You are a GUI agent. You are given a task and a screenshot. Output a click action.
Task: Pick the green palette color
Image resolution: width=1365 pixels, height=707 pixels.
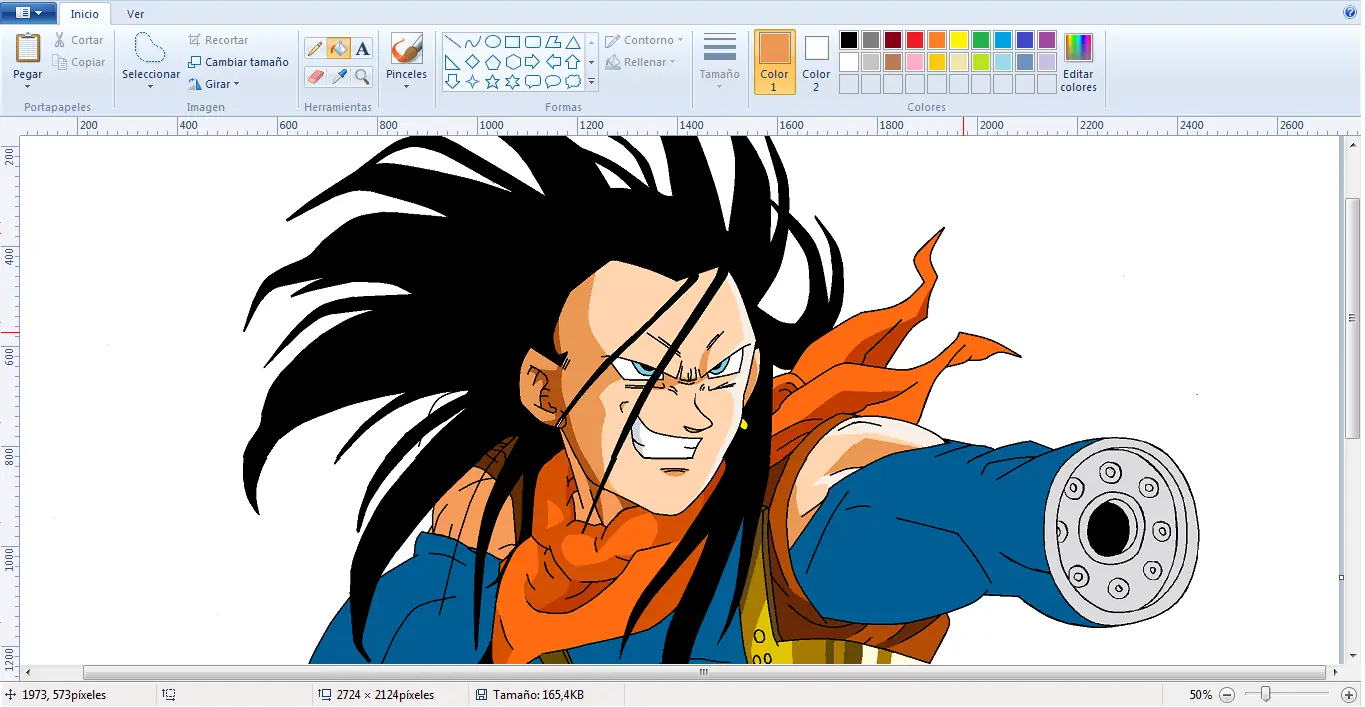980,40
